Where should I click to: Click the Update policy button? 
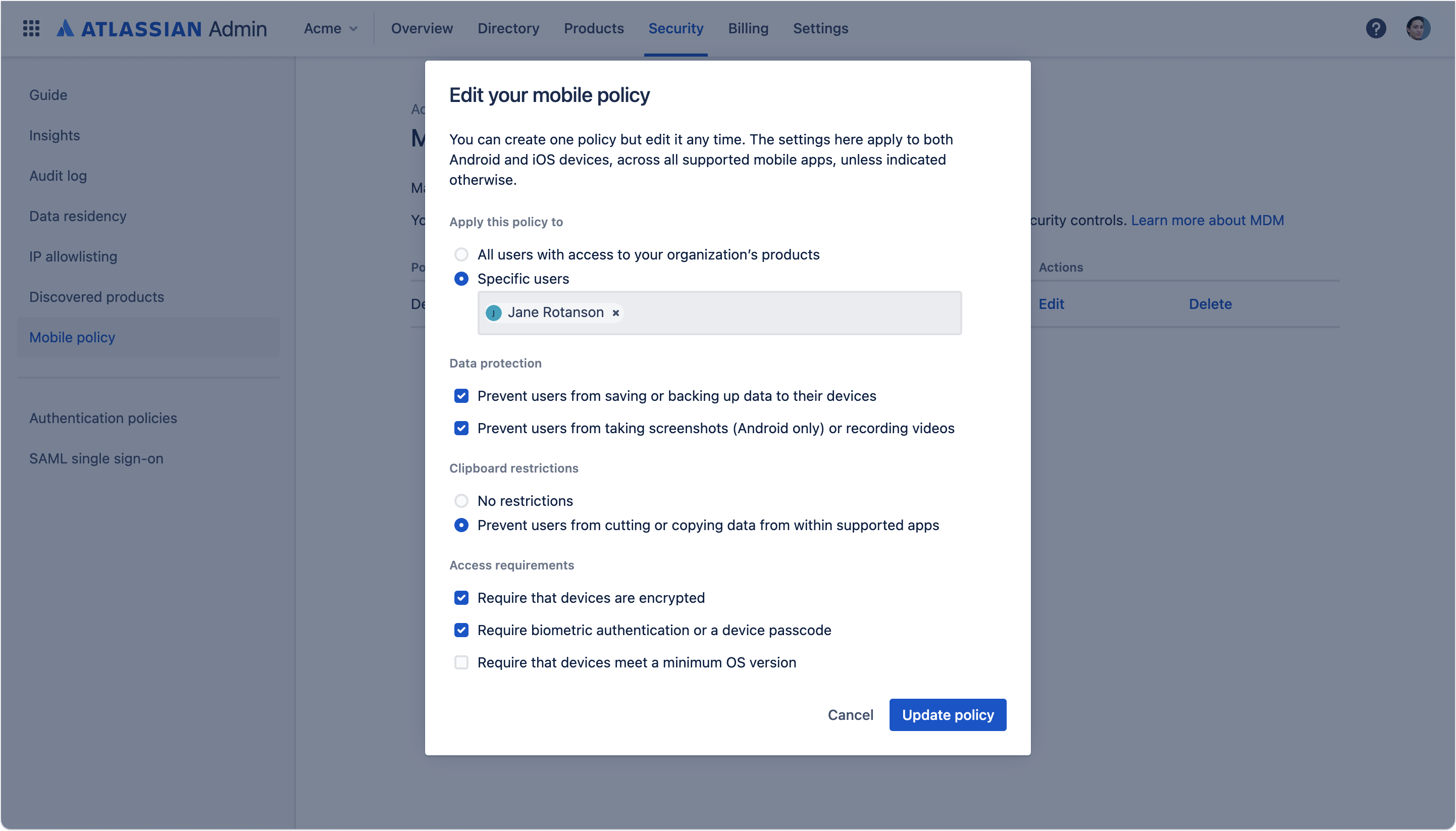pyautogui.click(x=948, y=714)
